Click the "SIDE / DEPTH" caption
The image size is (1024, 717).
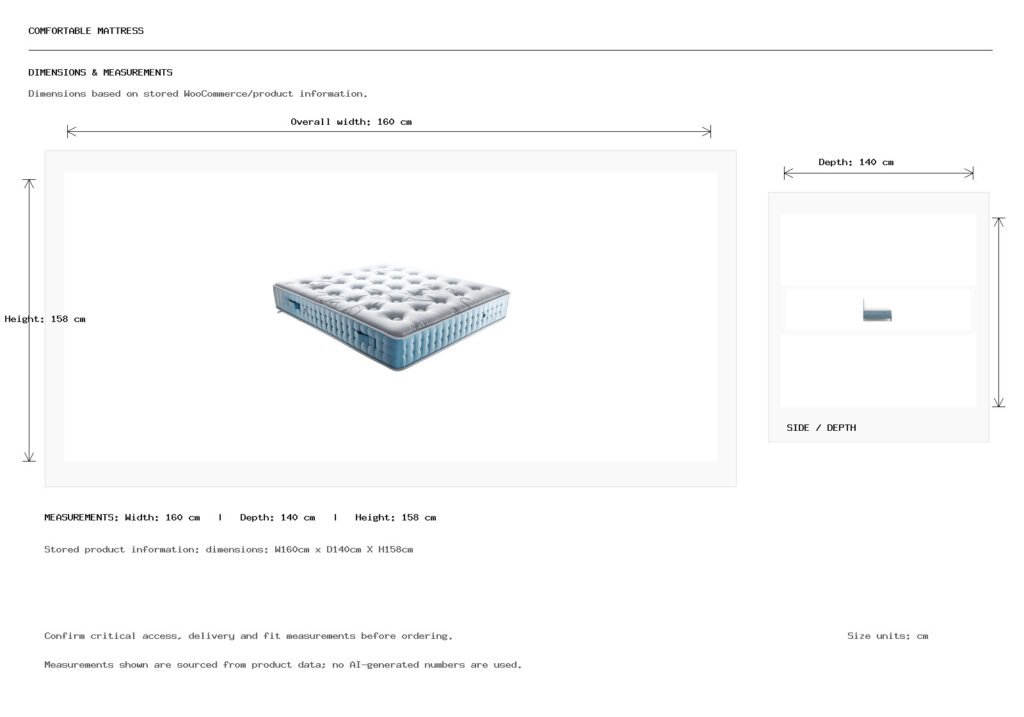tap(821, 428)
